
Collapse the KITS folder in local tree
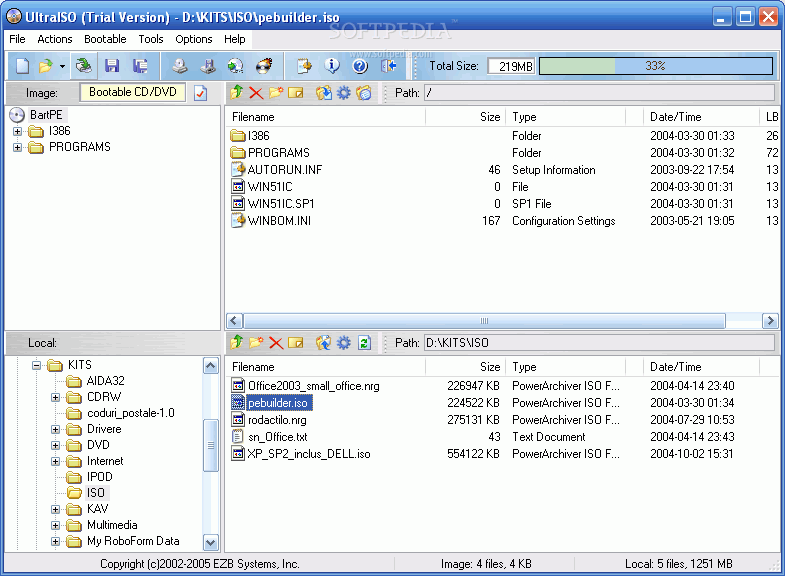(x=36, y=365)
